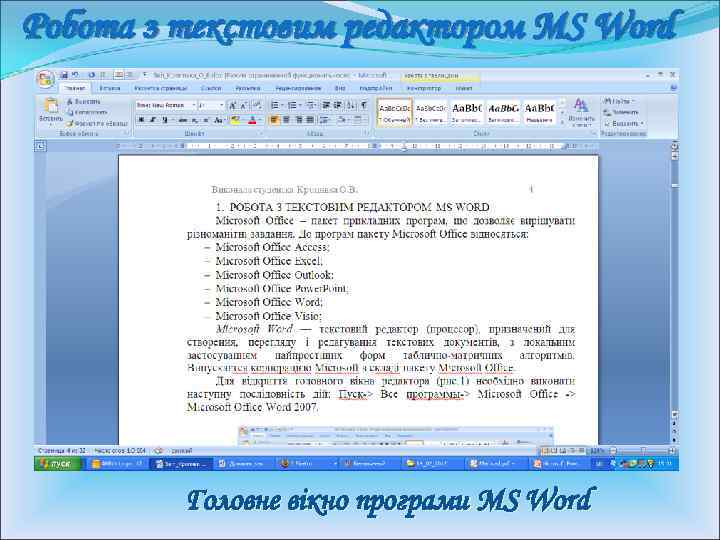The image size is (720, 540).
Task: Switch to the Insert (Вставка) ribbon tab
Action: (110, 88)
